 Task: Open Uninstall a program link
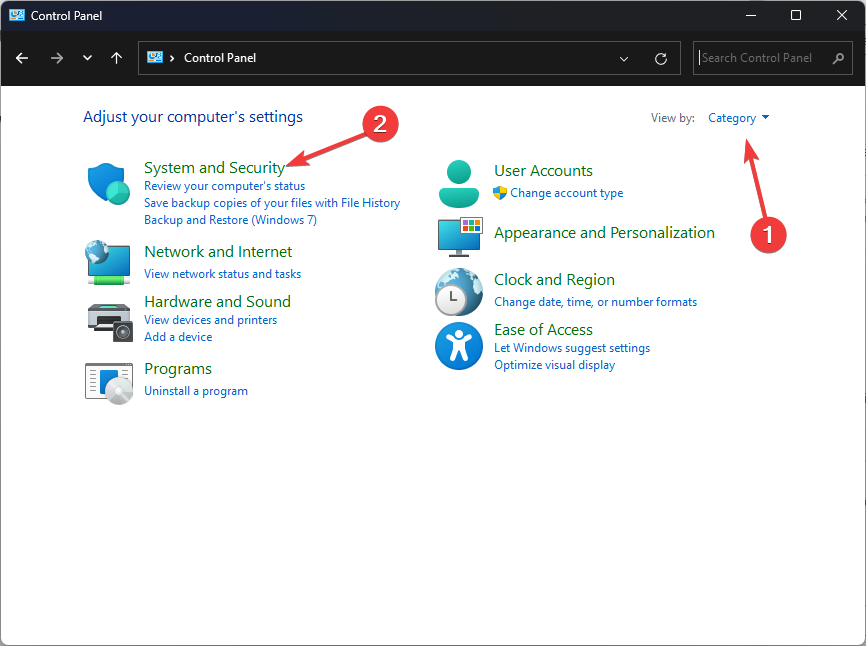point(196,391)
